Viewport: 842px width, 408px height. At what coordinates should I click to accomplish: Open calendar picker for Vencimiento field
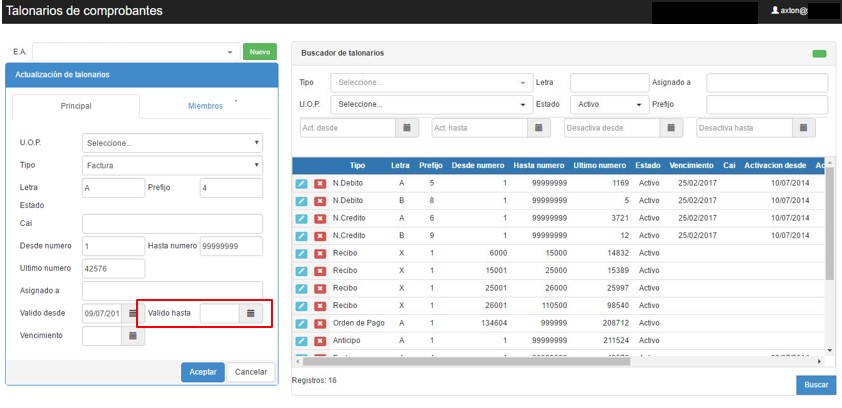pyautogui.click(x=132, y=337)
